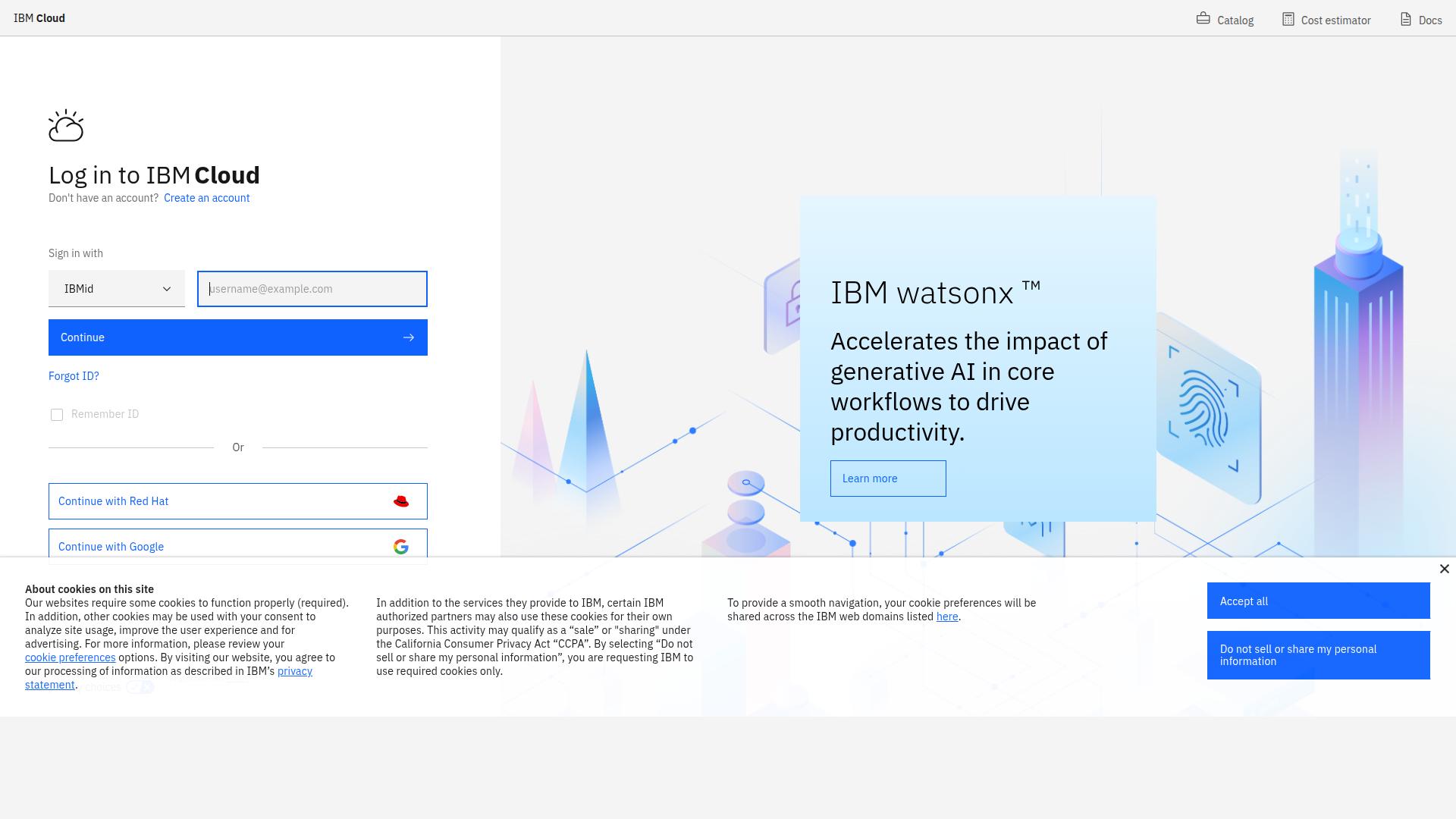Click the Red Hat logo icon
Viewport: 1456px width, 819px height.
401,501
